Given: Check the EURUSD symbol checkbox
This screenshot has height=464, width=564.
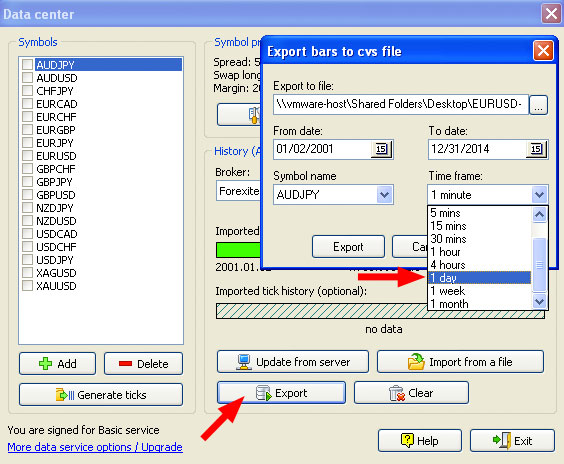Looking at the screenshot, I should (27, 156).
